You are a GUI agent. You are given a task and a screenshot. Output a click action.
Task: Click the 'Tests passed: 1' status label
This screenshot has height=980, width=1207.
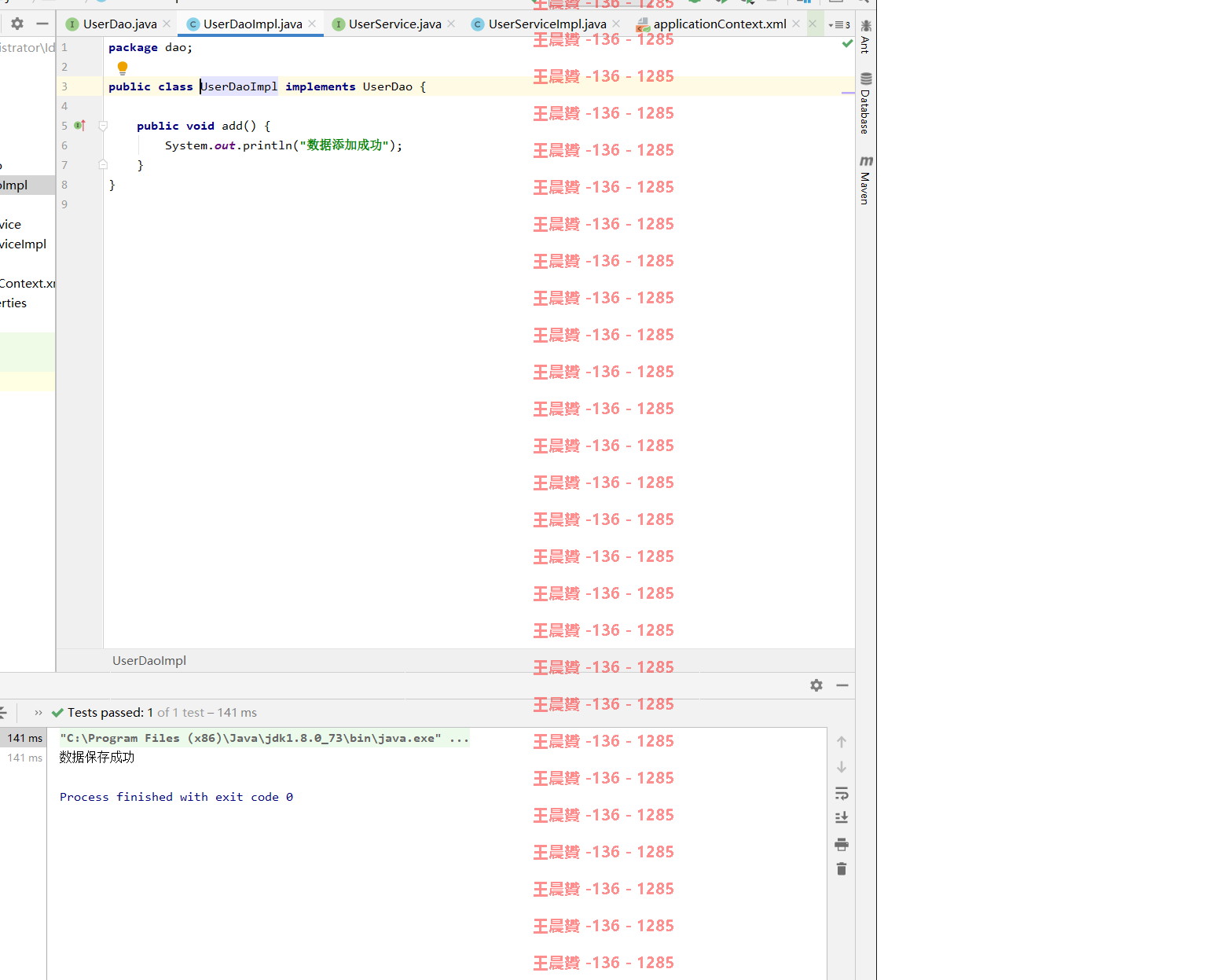tap(111, 713)
